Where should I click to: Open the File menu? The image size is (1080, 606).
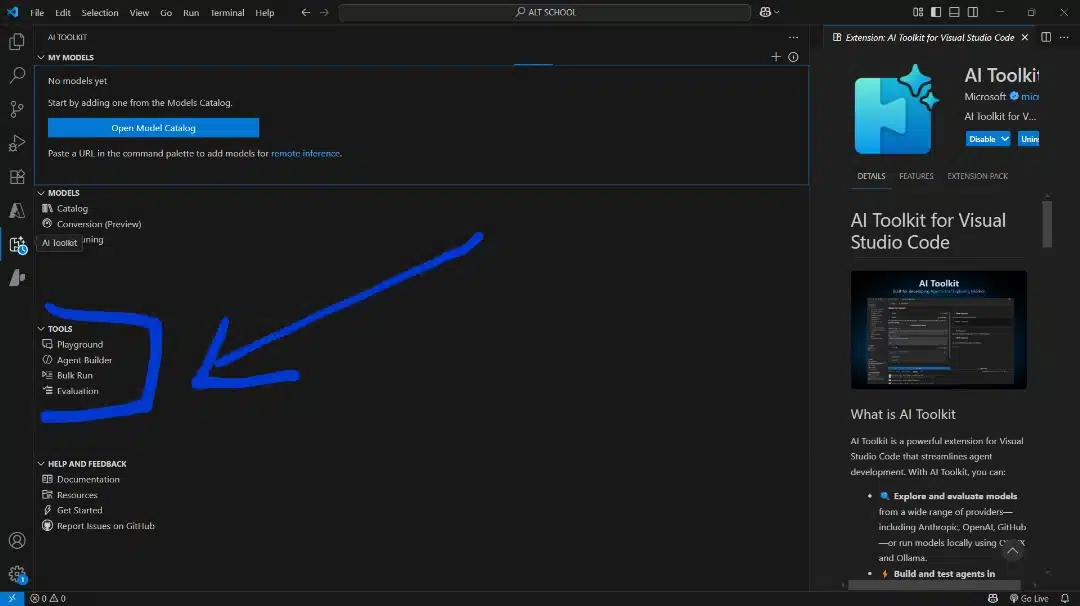(37, 12)
